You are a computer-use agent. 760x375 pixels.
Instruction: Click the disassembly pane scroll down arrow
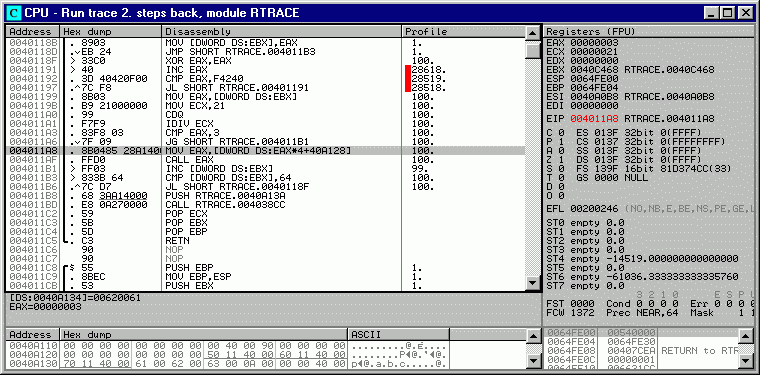[x=533, y=283]
